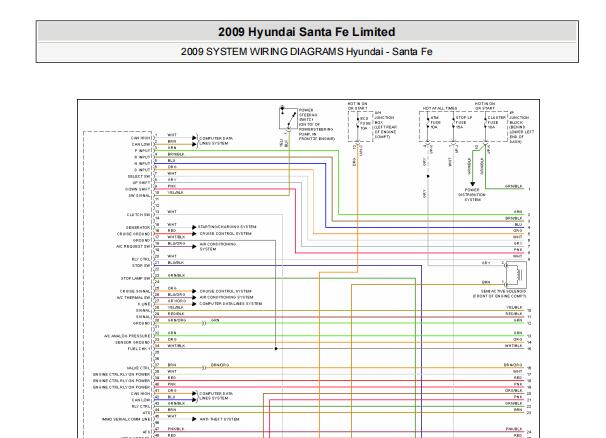Click the downward arrow above POWER DISTRIBUTION SYSTEM
Viewport: 606px width, 438px height.
pyautogui.click(x=472, y=184)
